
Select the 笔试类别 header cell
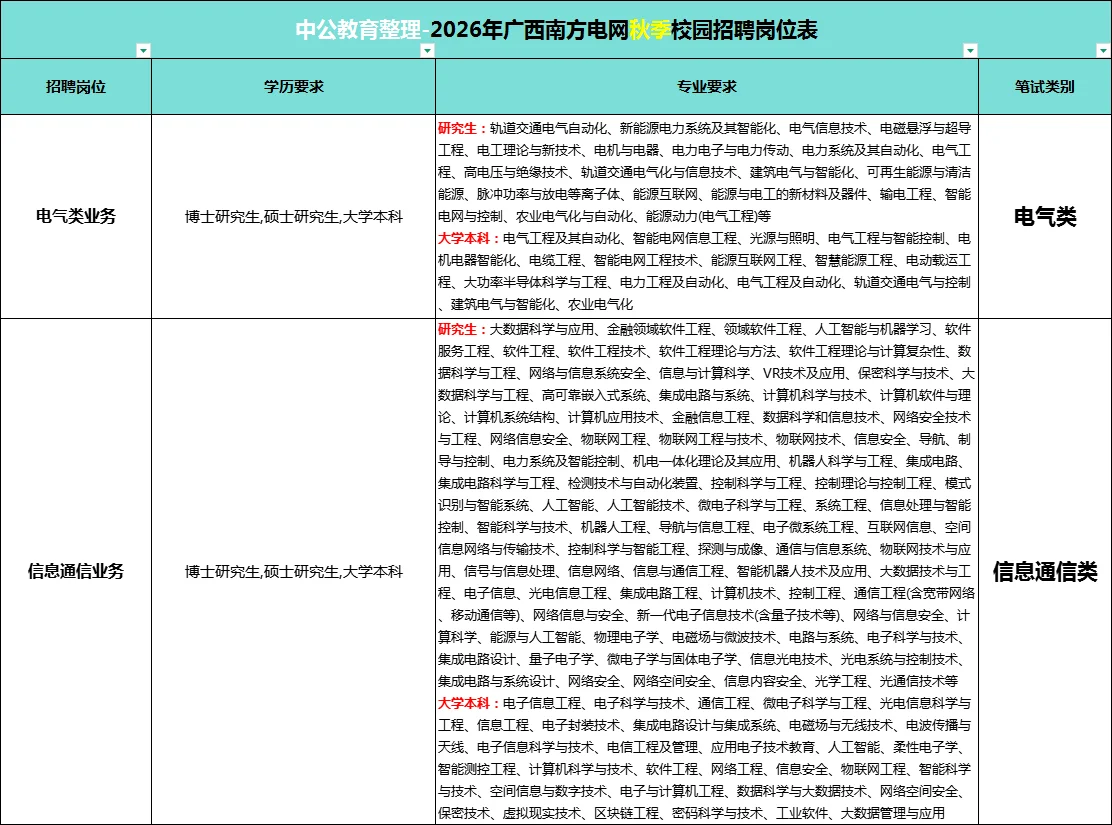[x=1045, y=87]
